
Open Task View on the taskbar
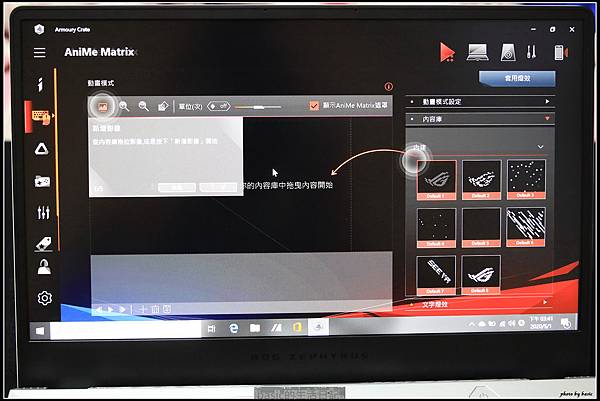212,328
